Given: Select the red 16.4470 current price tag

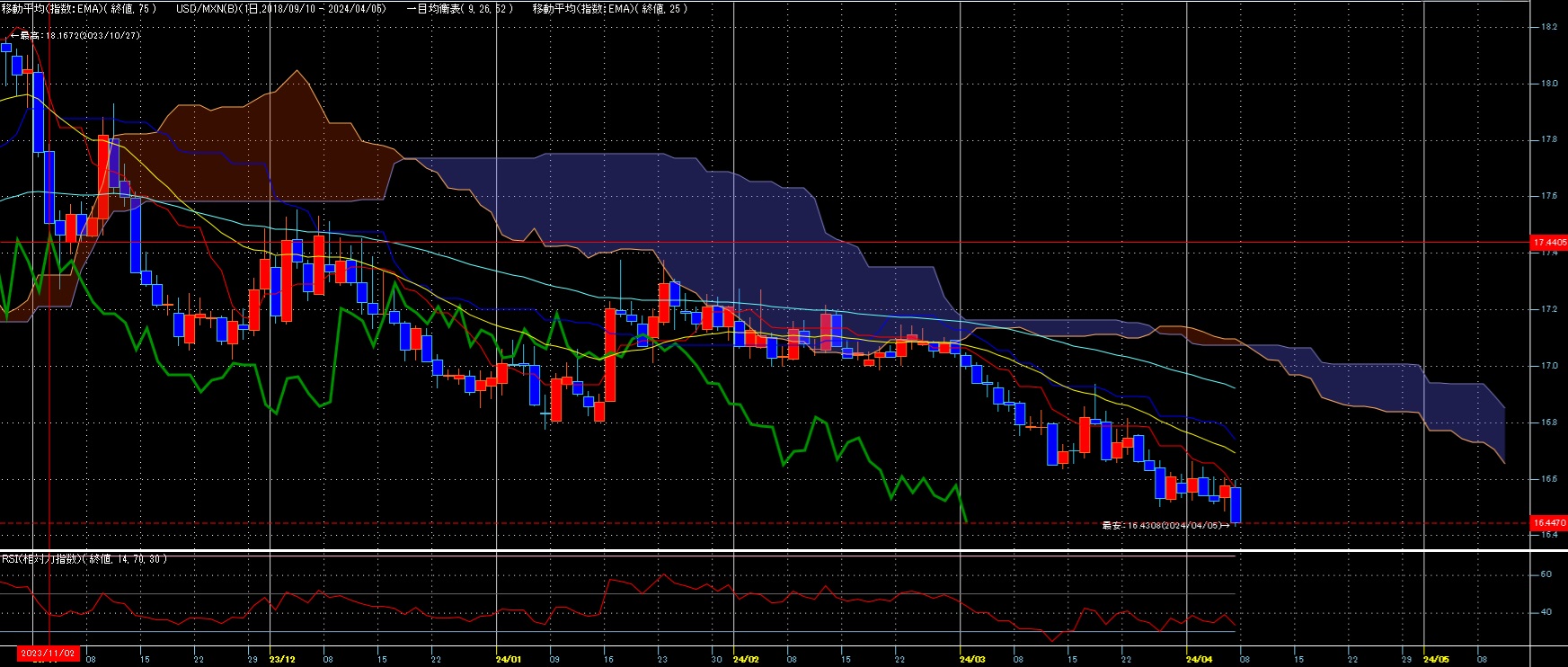Looking at the screenshot, I should click(x=1549, y=522).
